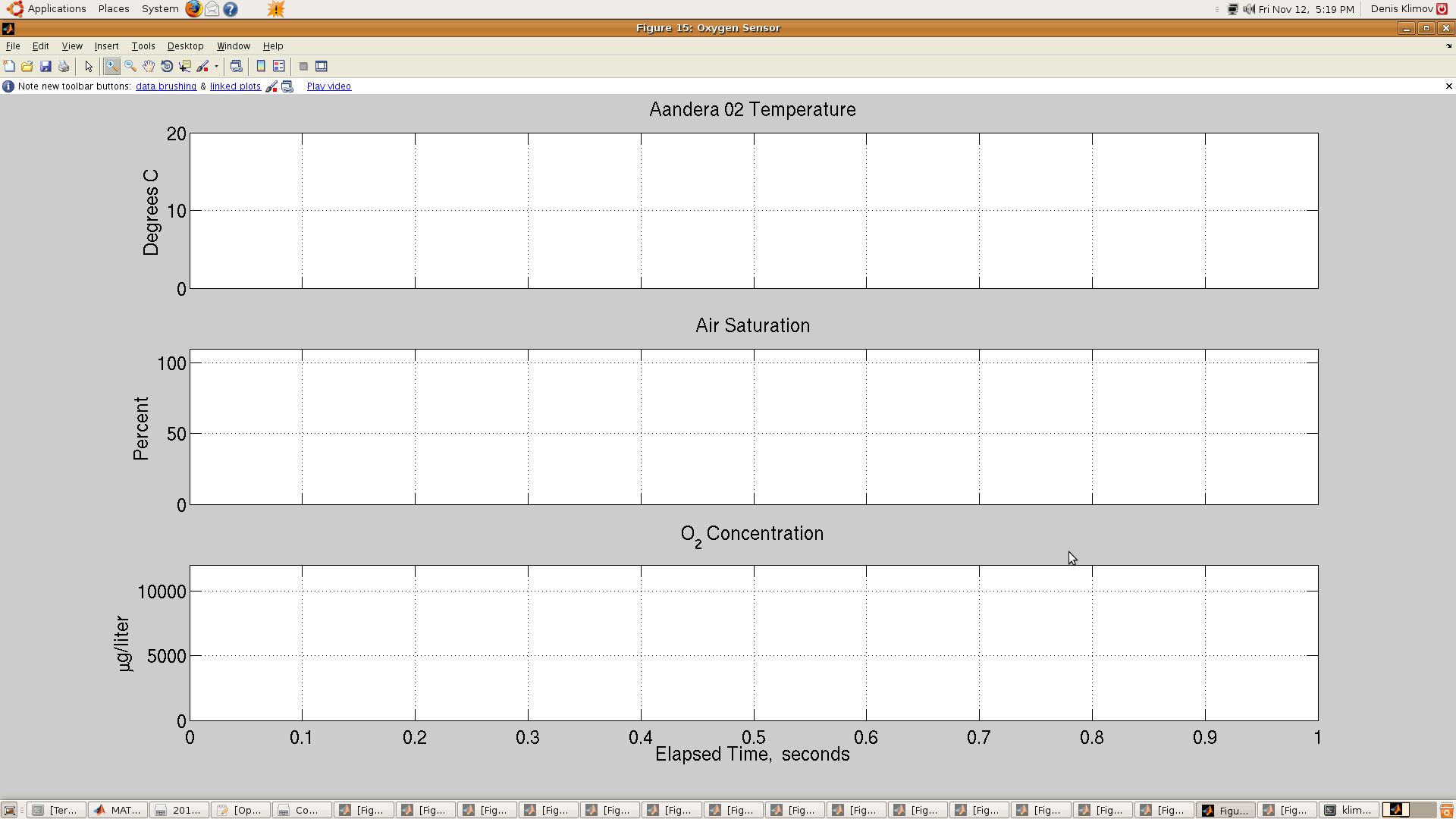The width and height of the screenshot is (1456, 819).
Task: Open the brush color dropdown arrow
Action: 216,67
